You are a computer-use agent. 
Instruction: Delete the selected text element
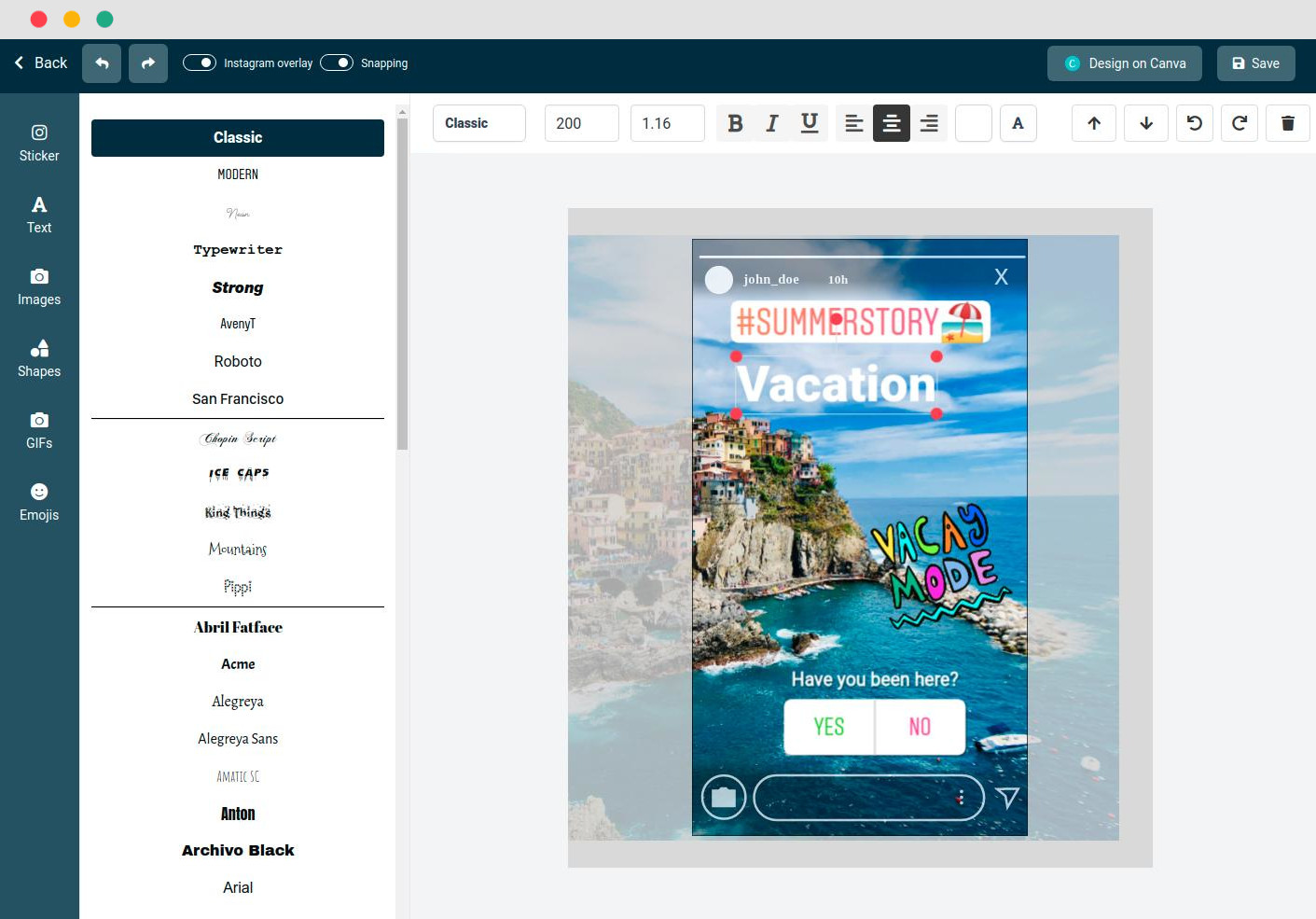[x=1287, y=122]
